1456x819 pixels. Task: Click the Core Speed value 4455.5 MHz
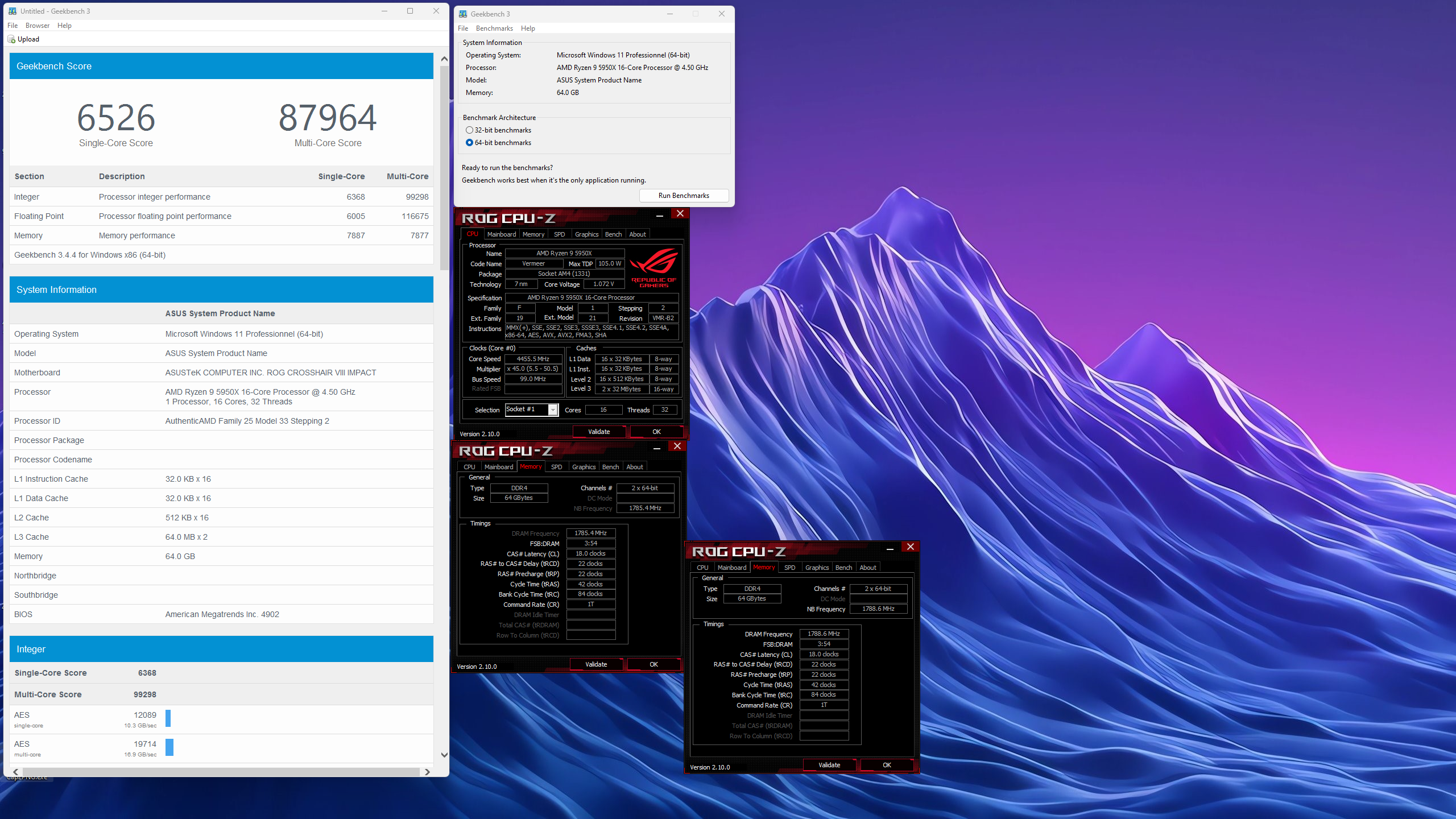[533, 359]
